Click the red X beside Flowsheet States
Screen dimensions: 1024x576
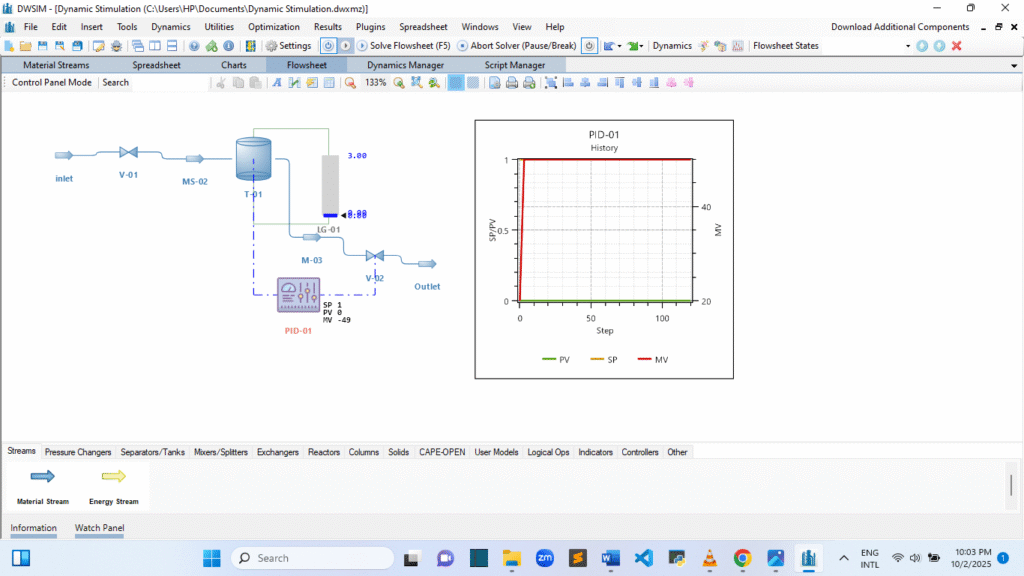pos(956,46)
